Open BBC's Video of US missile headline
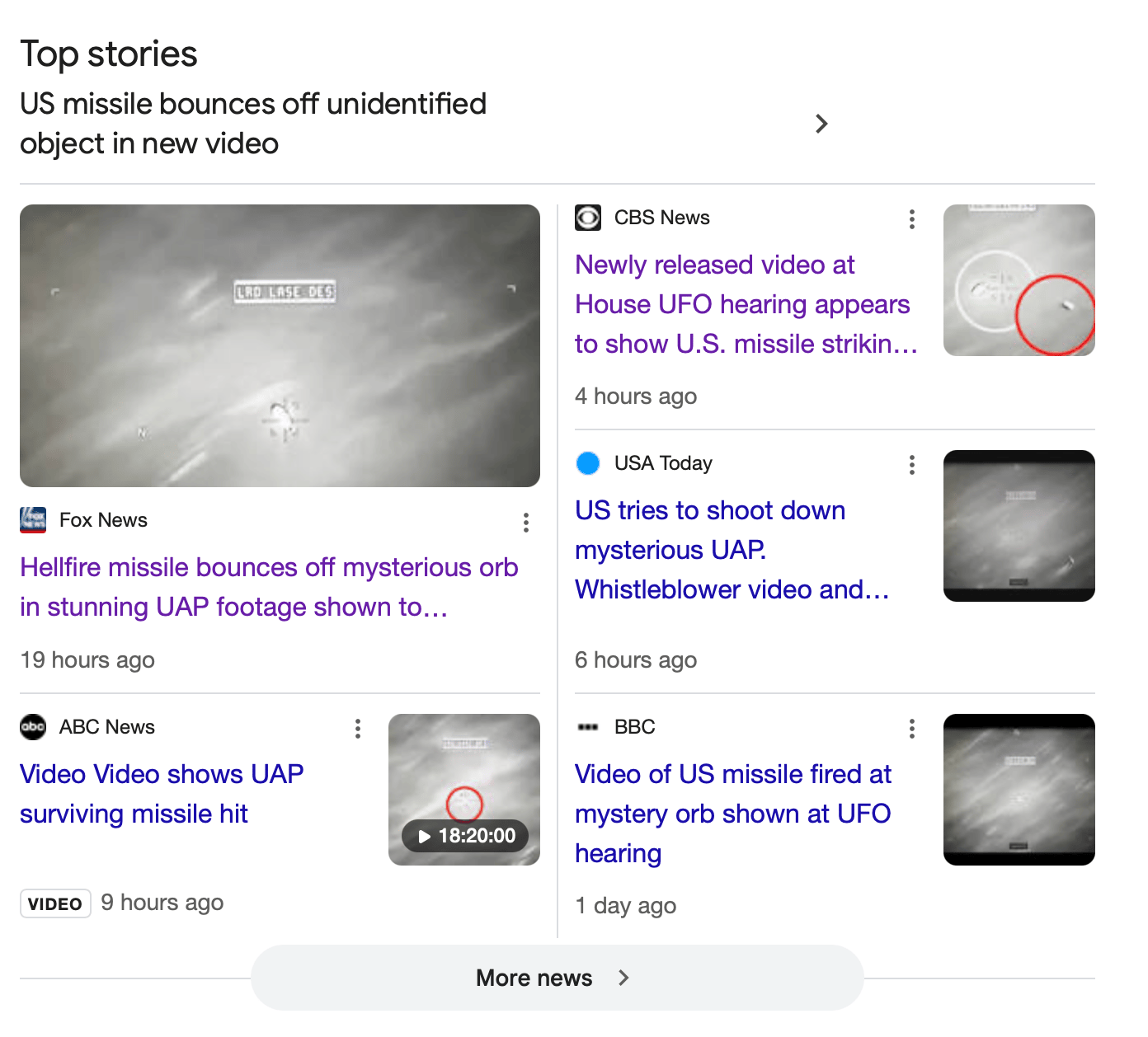Image resolution: width=1148 pixels, height=1037 pixels. [x=732, y=813]
